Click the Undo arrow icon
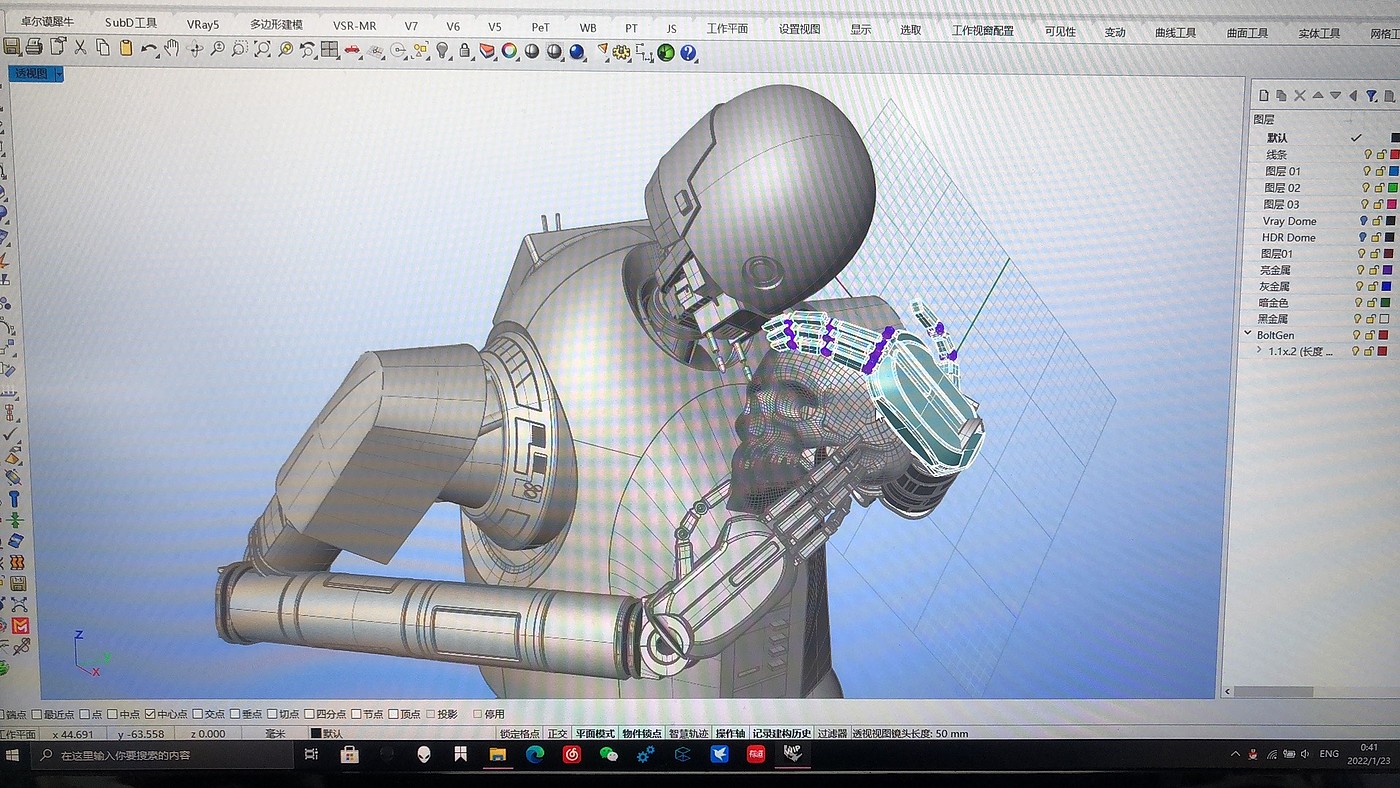1400x788 pixels. click(x=149, y=49)
